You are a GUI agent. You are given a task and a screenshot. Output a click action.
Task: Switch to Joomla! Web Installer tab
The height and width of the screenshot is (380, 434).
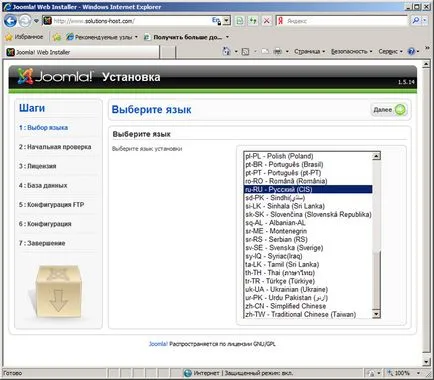[x=82, y=52]
